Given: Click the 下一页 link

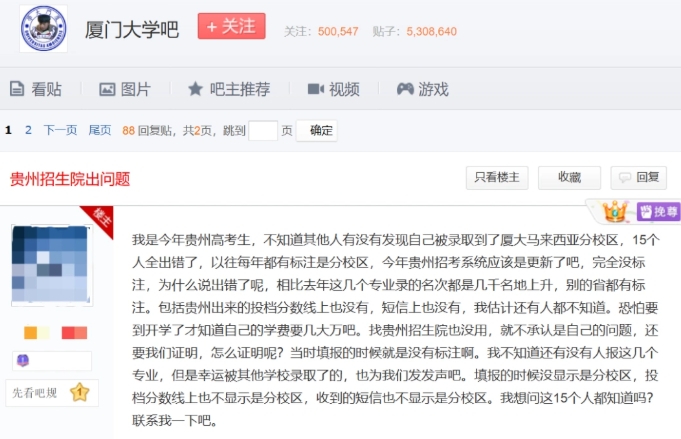Looking at the screenshot, I should pyautogui.click(x=60, y=130).
